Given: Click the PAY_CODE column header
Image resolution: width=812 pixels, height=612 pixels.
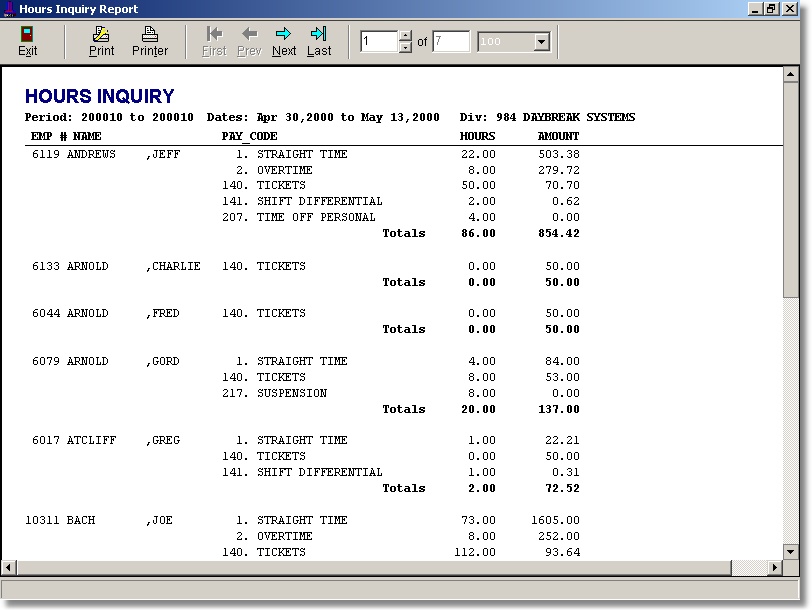Looking at the screenshot, I should click(250, 136).
